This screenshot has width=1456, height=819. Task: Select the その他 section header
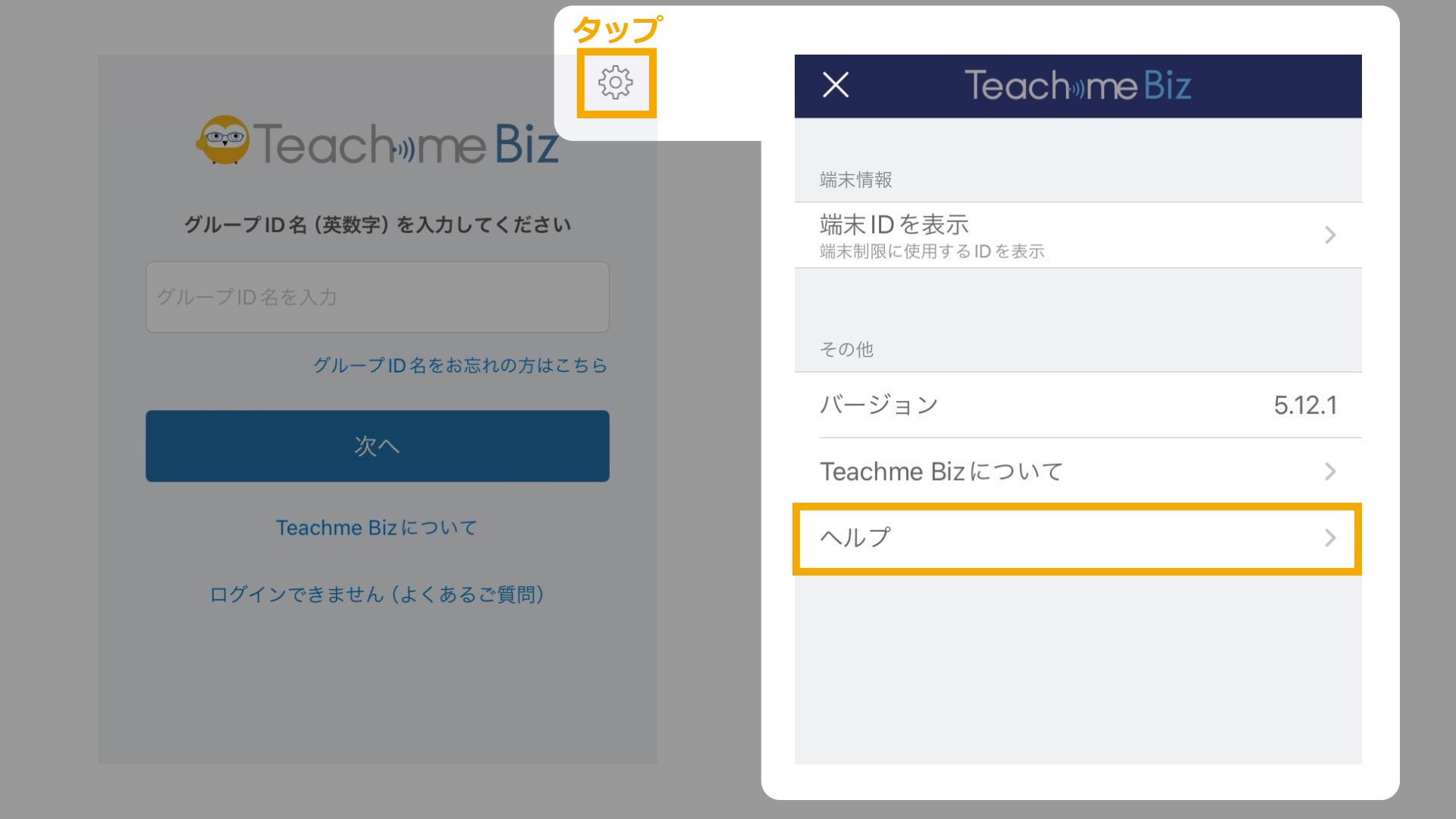coord(847,350)
